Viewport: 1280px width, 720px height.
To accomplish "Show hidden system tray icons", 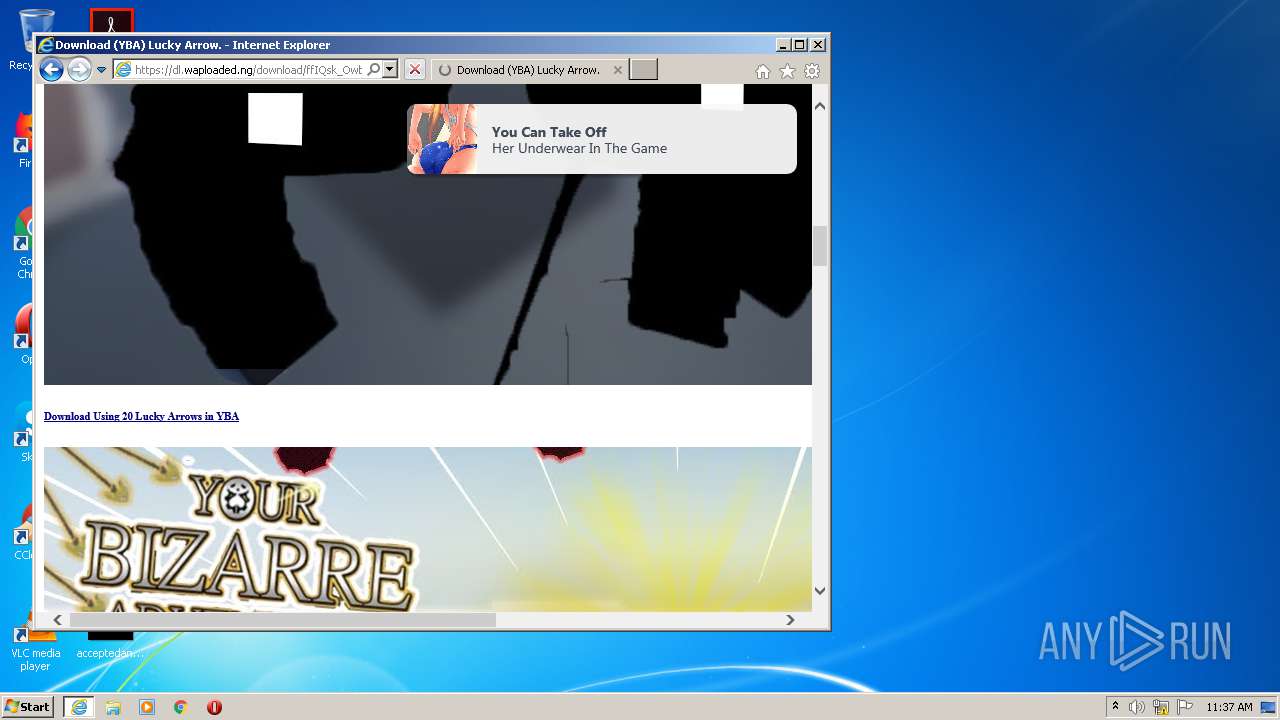I will click(x=1115, y=707).
